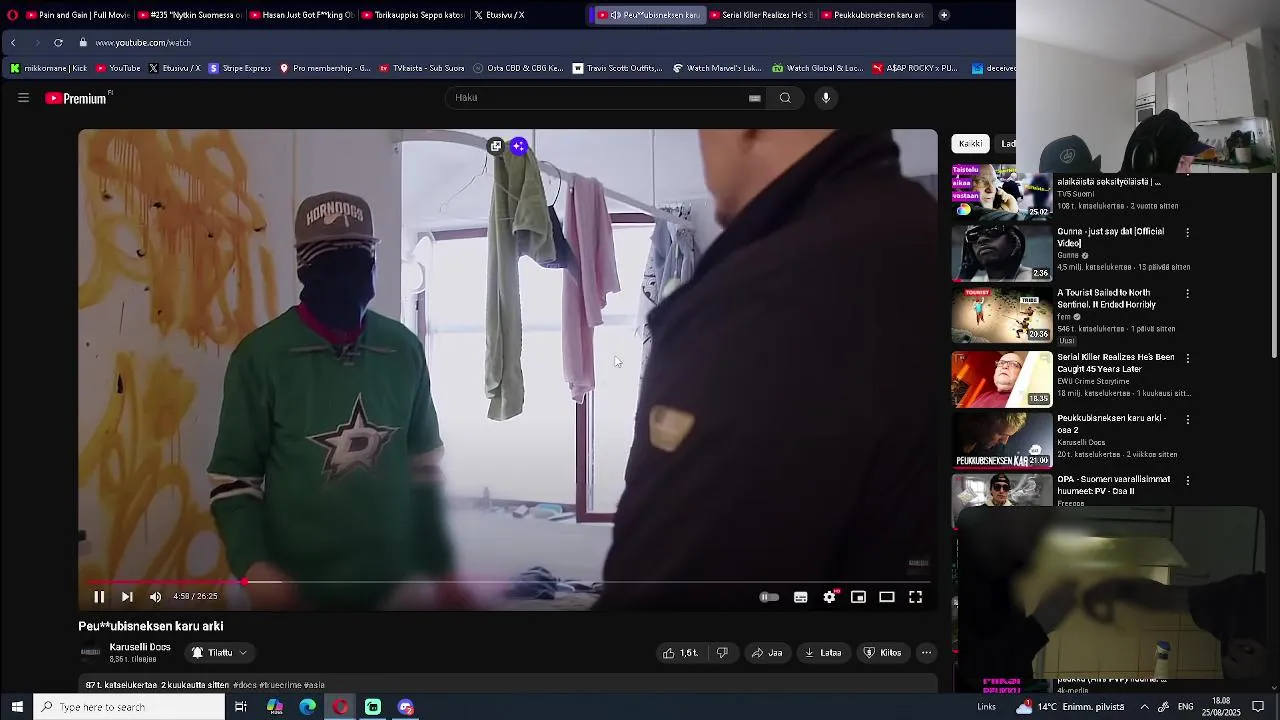
Task: Switch to miniplayer mode icon
Action: [x=858, y=597]
